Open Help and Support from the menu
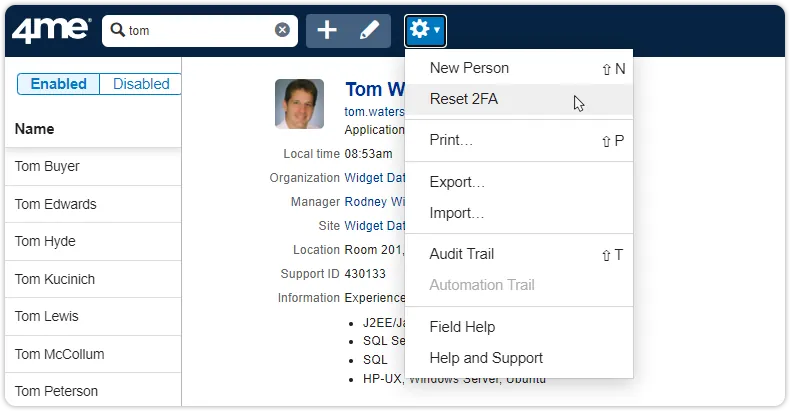This screenshot has width=790, height=411. point(519,359)
